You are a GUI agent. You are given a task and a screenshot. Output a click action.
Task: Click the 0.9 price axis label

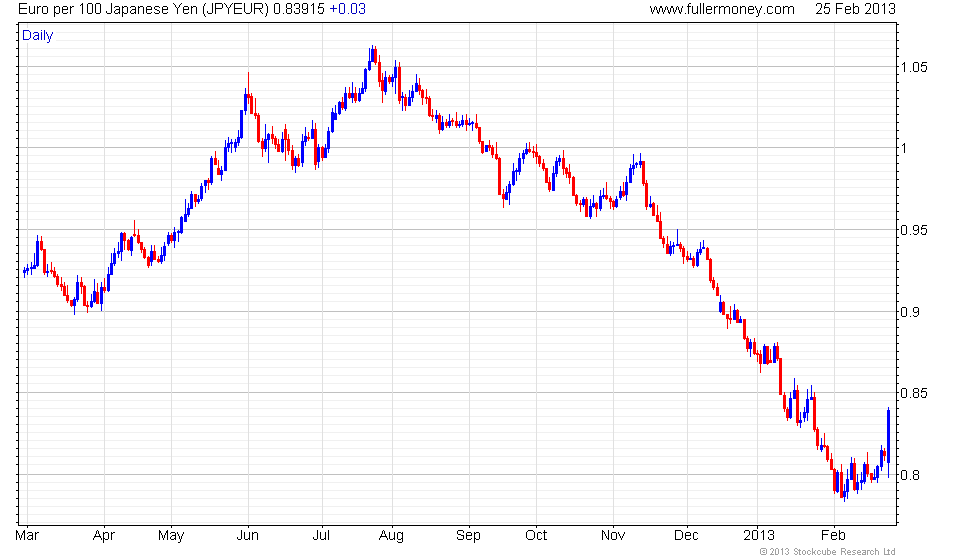(x=910, y=312)
